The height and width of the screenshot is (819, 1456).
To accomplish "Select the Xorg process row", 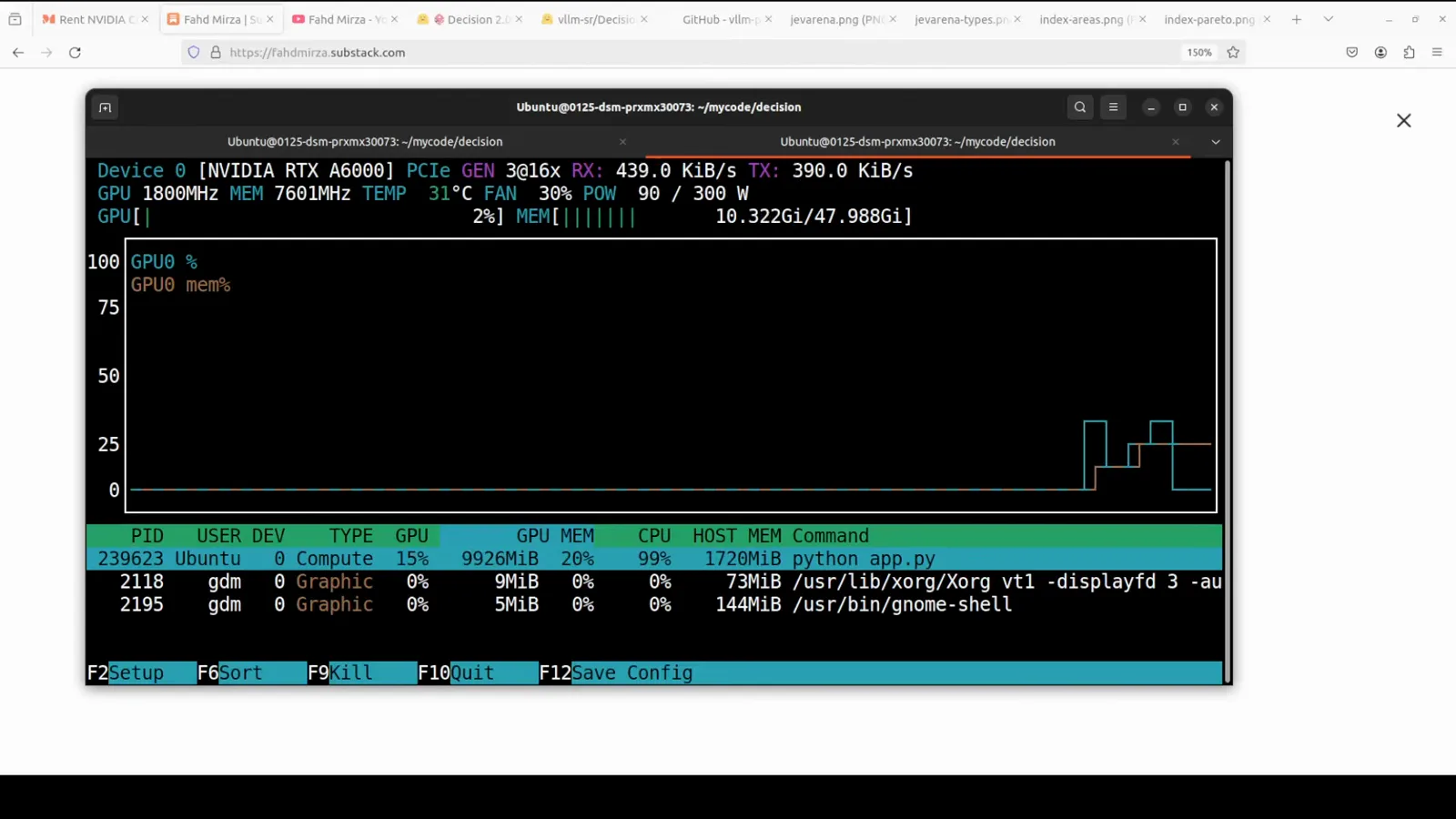I will point(654,581).
